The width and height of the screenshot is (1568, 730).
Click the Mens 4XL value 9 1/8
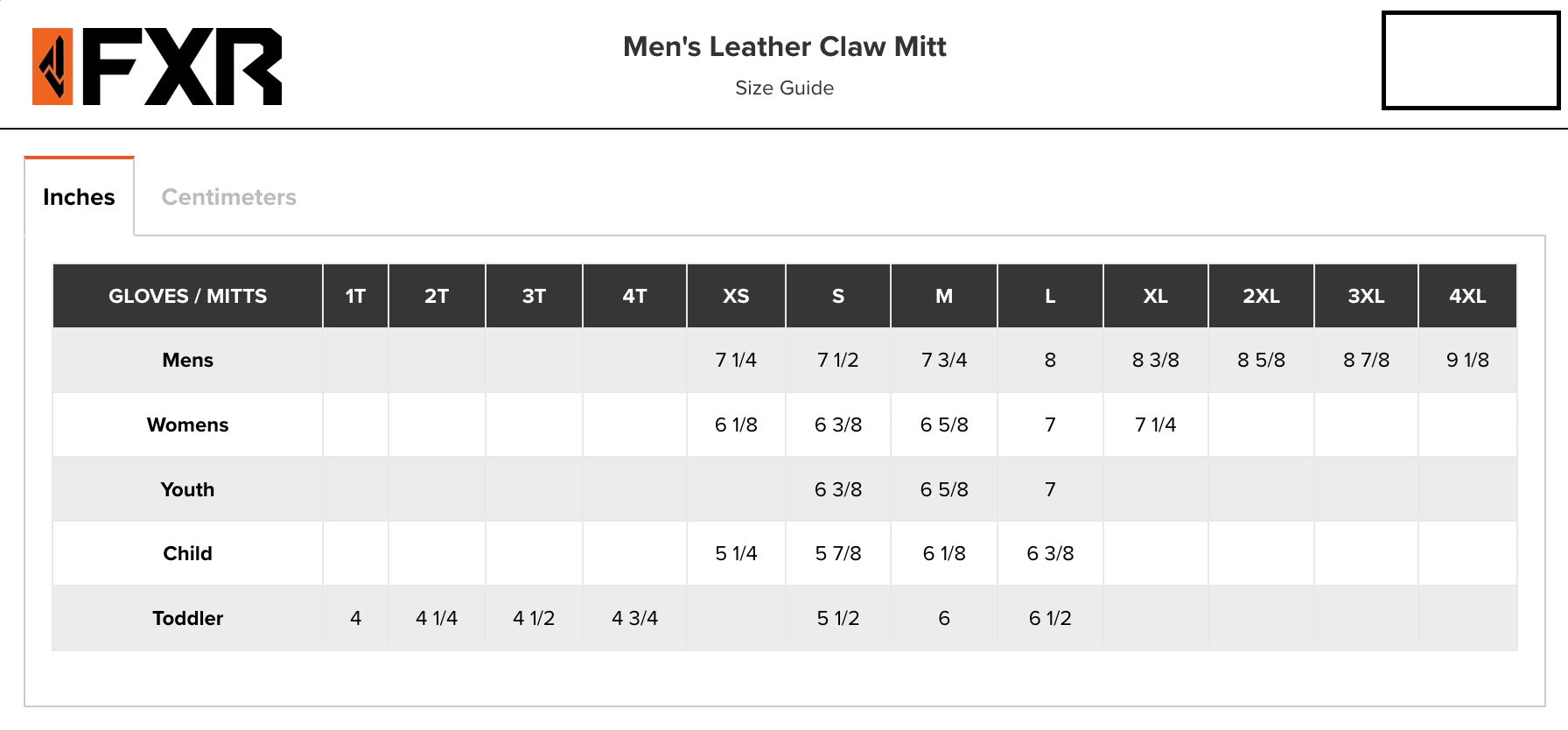point(1467,360)
